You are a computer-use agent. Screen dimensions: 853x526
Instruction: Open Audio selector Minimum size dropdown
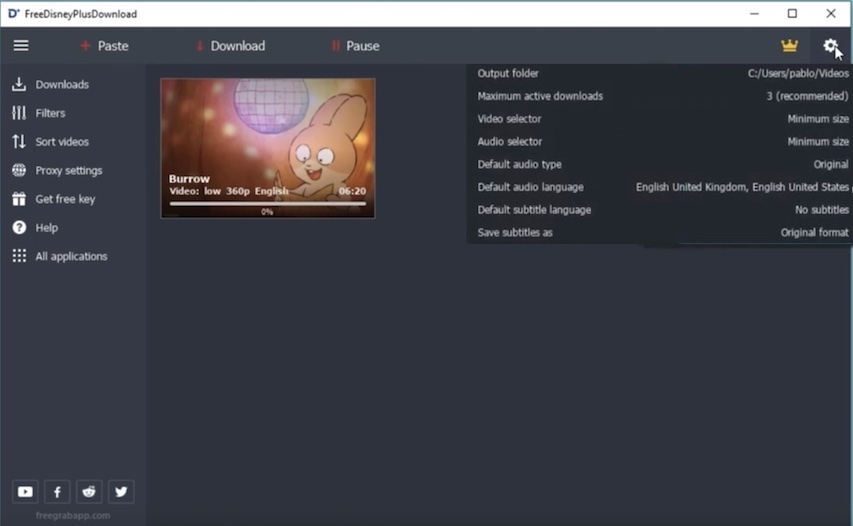click(x=818, y=142)
